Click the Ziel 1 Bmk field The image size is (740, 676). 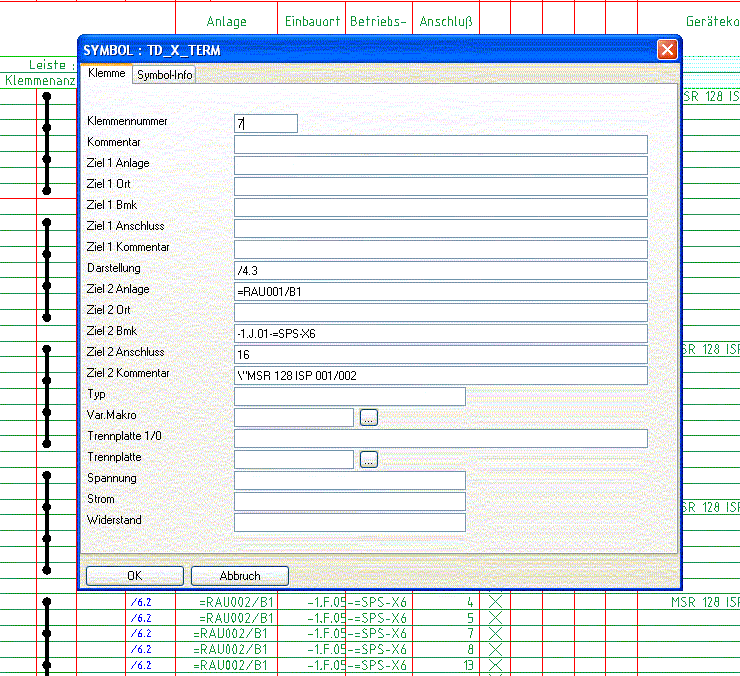point(441,208)
